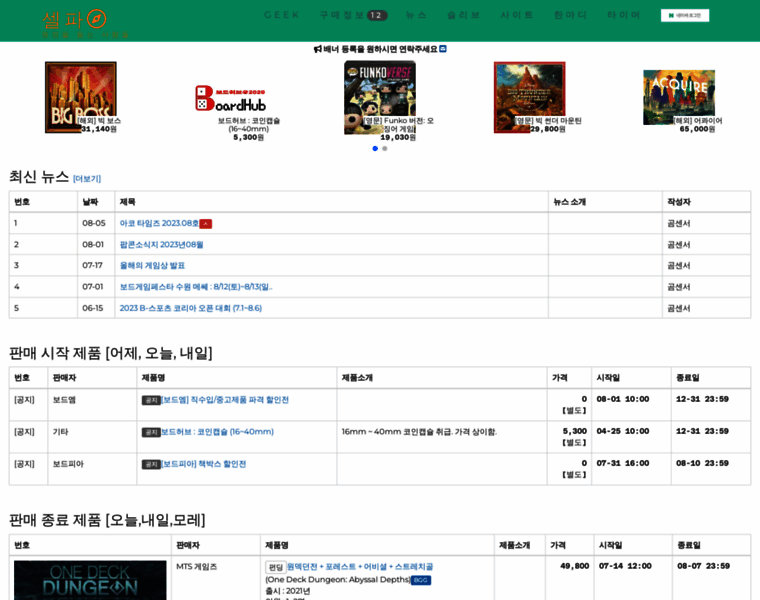Open the 아코 타임즈 2023.08호 news post
The image size is (760, 600).
pos(159,223)
